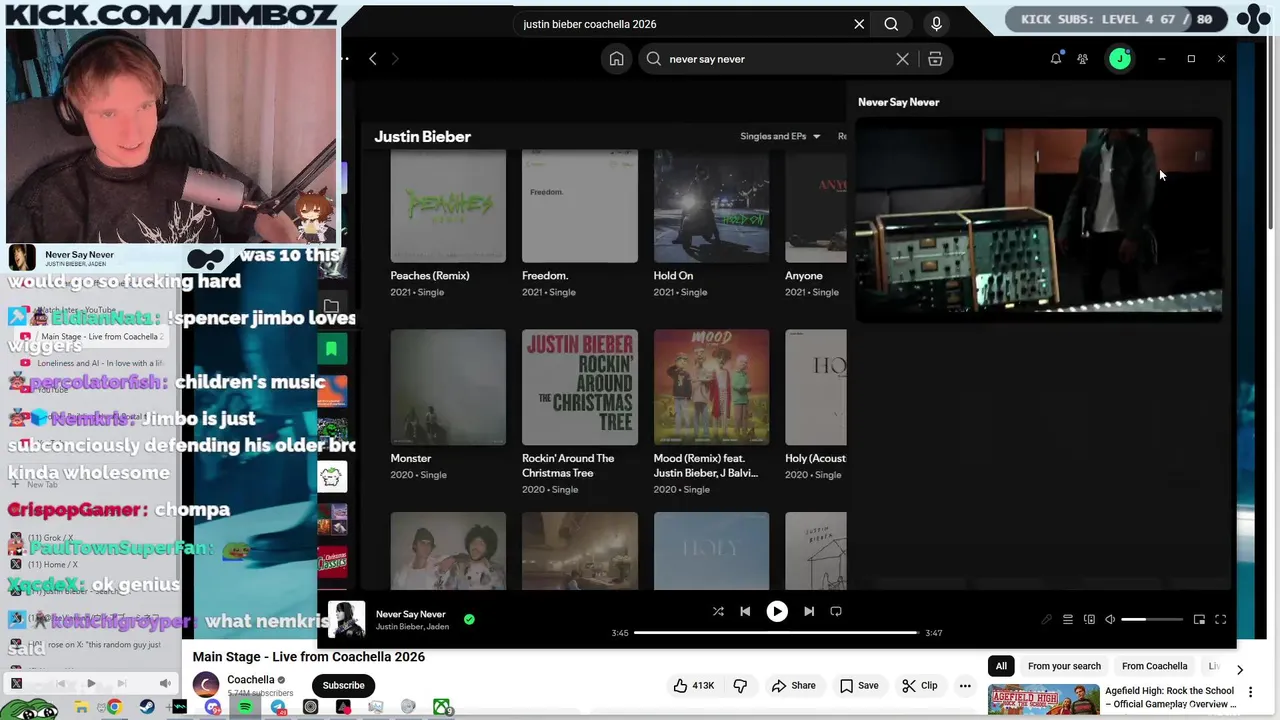
Task: Open the Hold On single cover
Action: click(711, 206)
